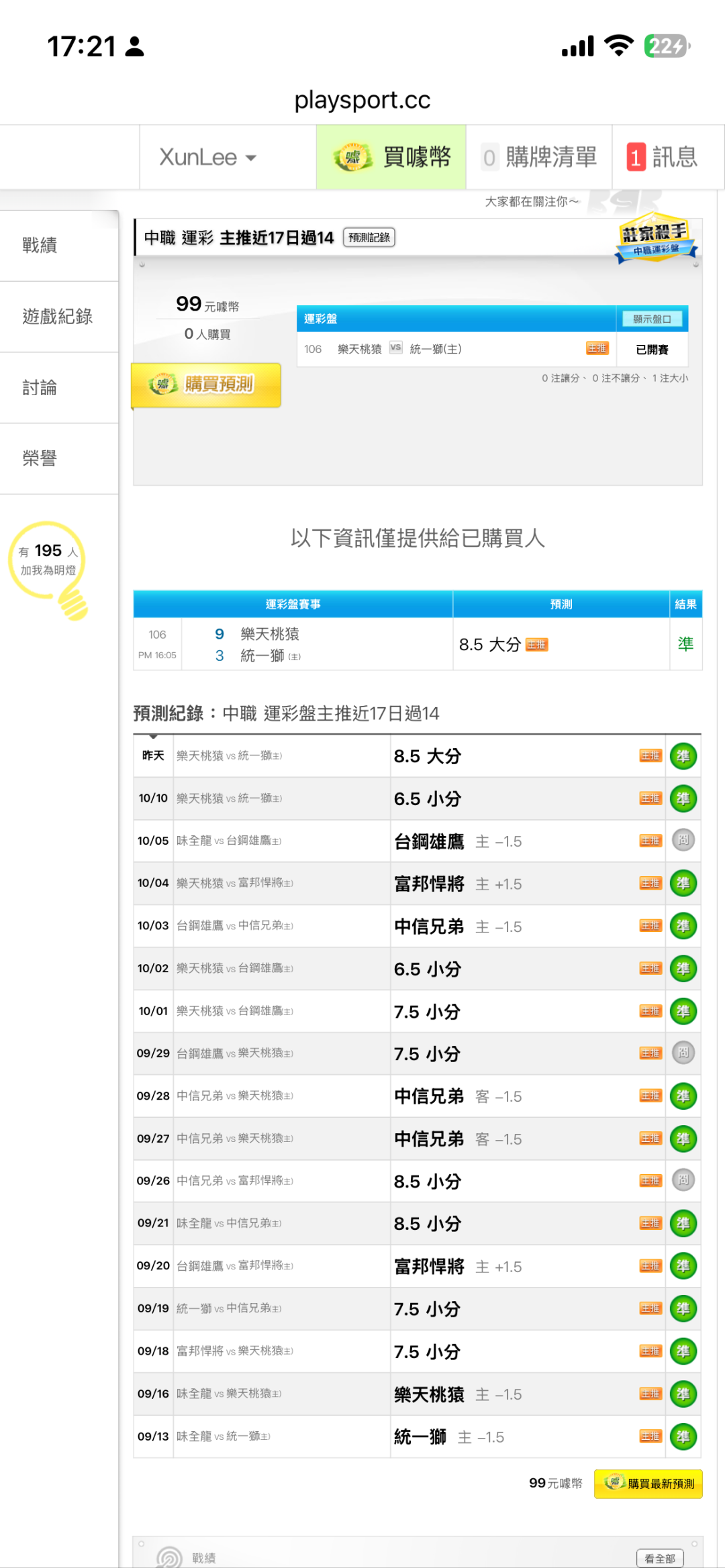
Task: Toggle 顯示盤口 display option
Action: coord(652,319)
